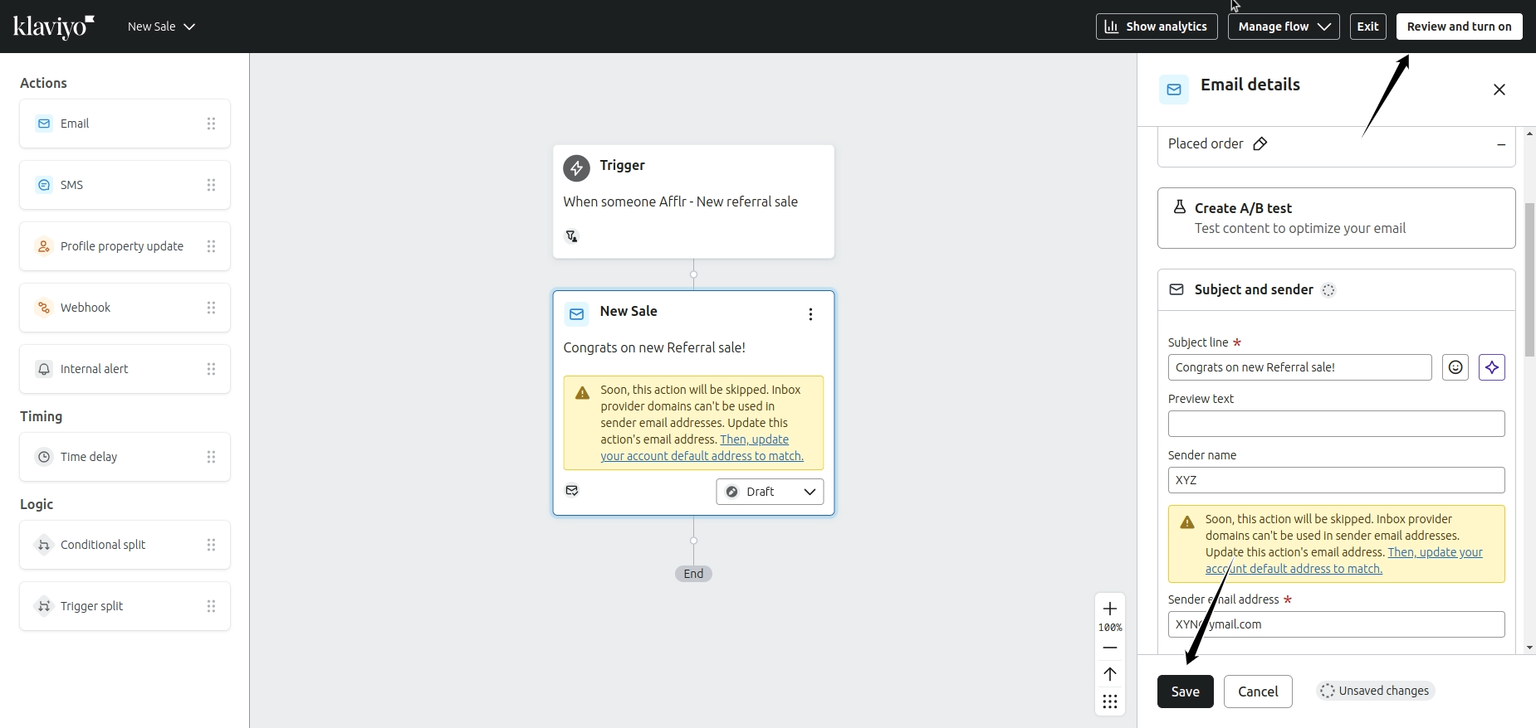Expand the Manage flow dropdown
Image resolution: width=1536 pixels, height=728 pixels.
1283,27
